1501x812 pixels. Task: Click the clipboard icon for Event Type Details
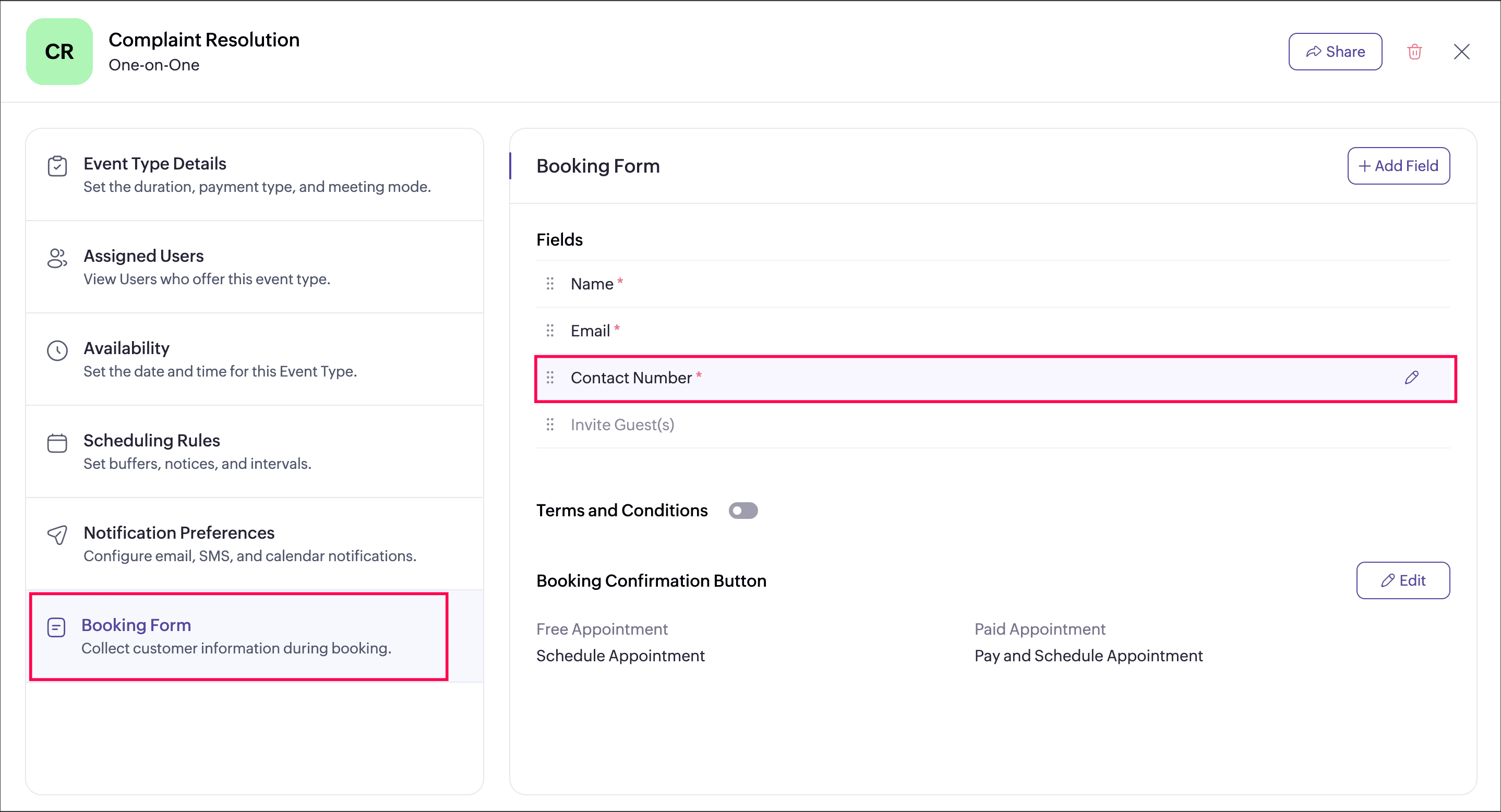[57, 166]
